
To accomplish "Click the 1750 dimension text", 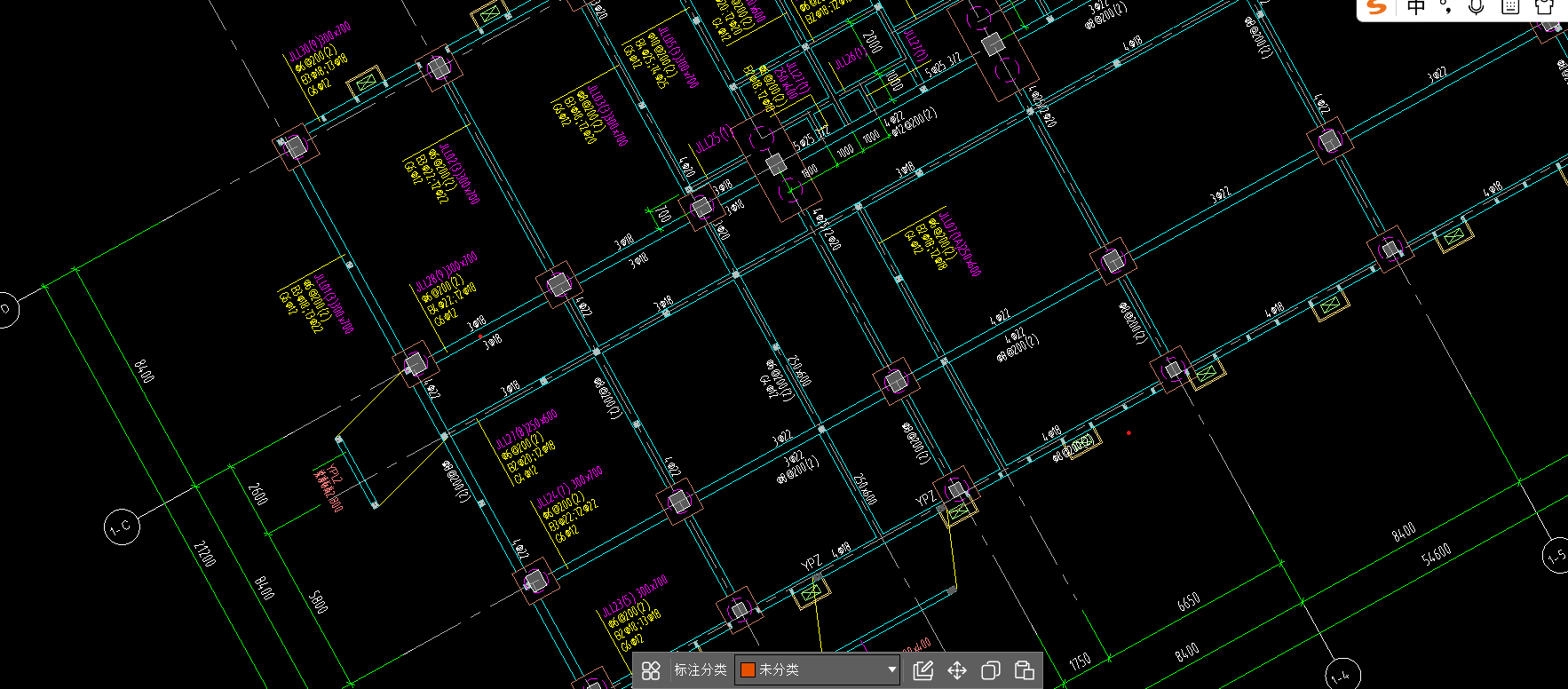I will tap(1080, 662).
